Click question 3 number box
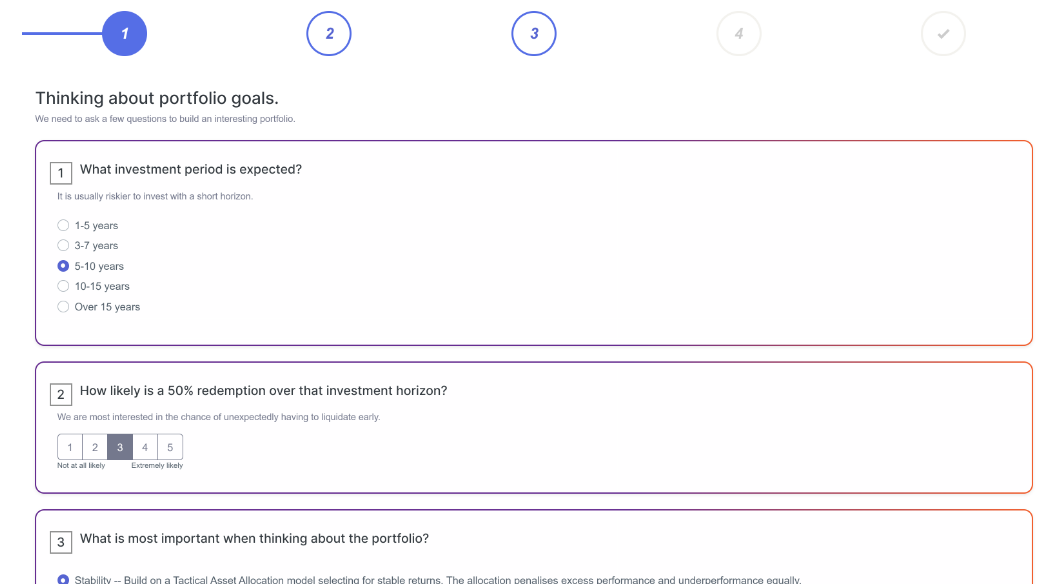Screen dimensions: 1037x584 tap(61, 542)
